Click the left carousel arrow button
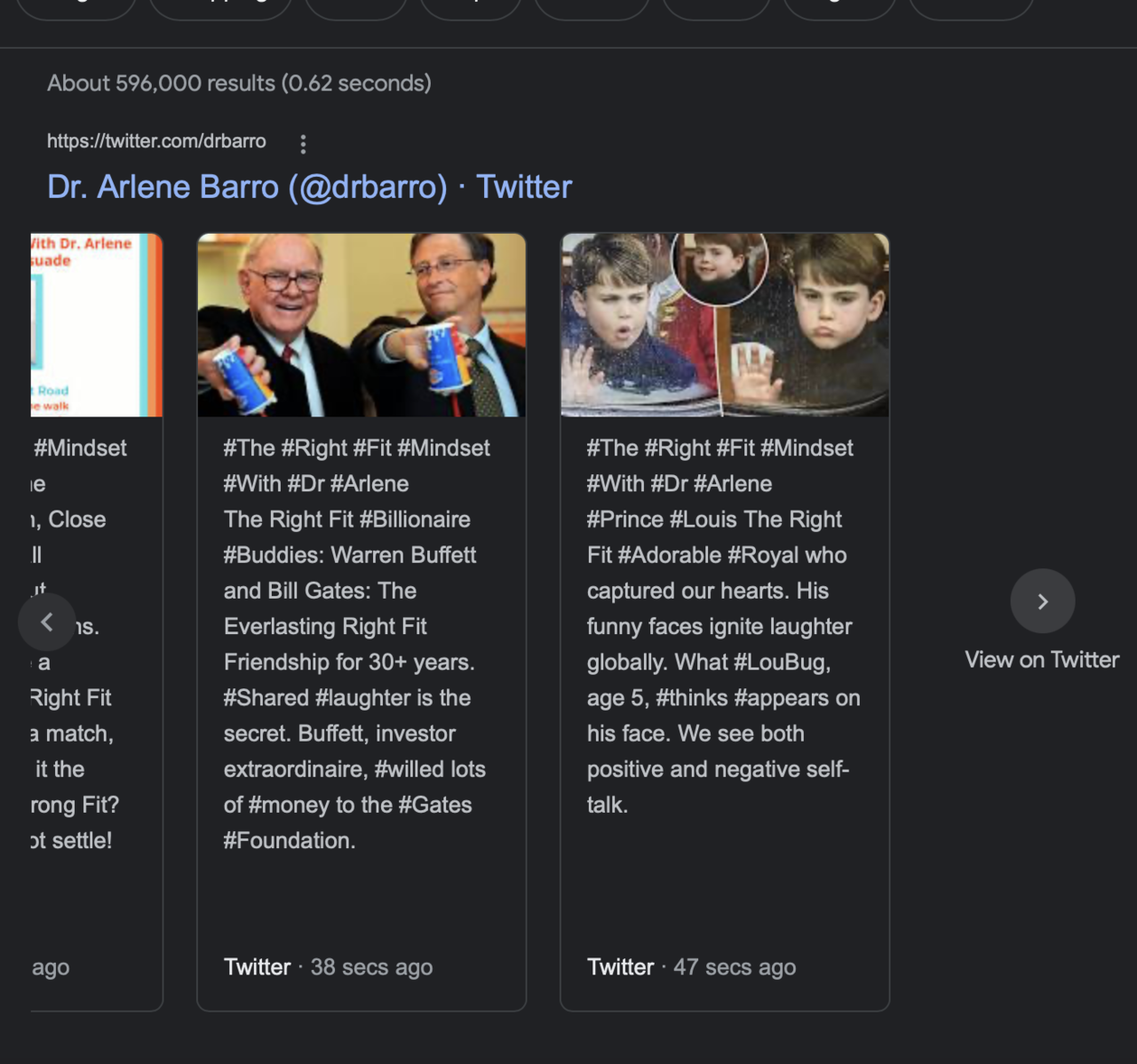 [x=47, y=623]
